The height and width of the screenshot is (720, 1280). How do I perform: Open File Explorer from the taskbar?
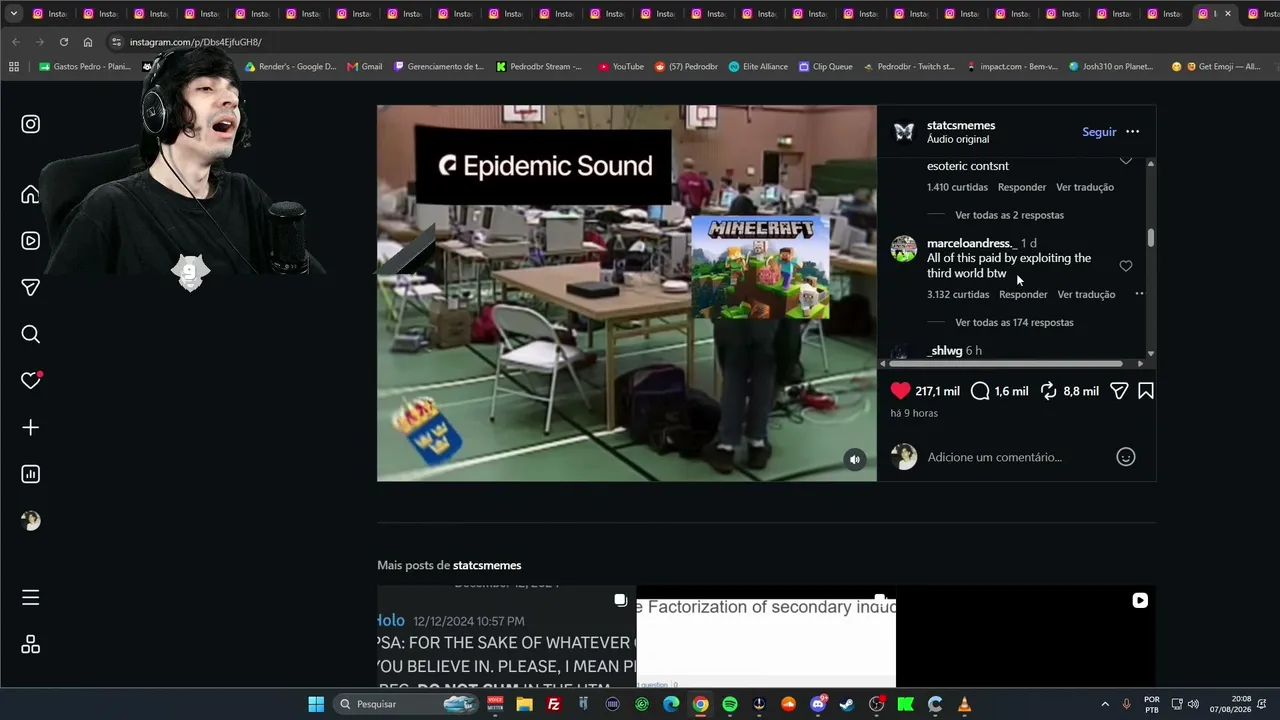(524, 704)
